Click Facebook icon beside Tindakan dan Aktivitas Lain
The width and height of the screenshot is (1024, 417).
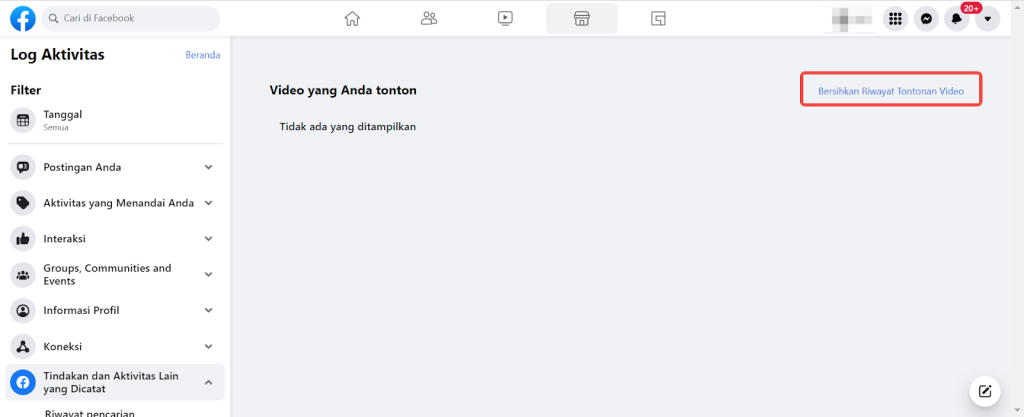pos(23,382)
